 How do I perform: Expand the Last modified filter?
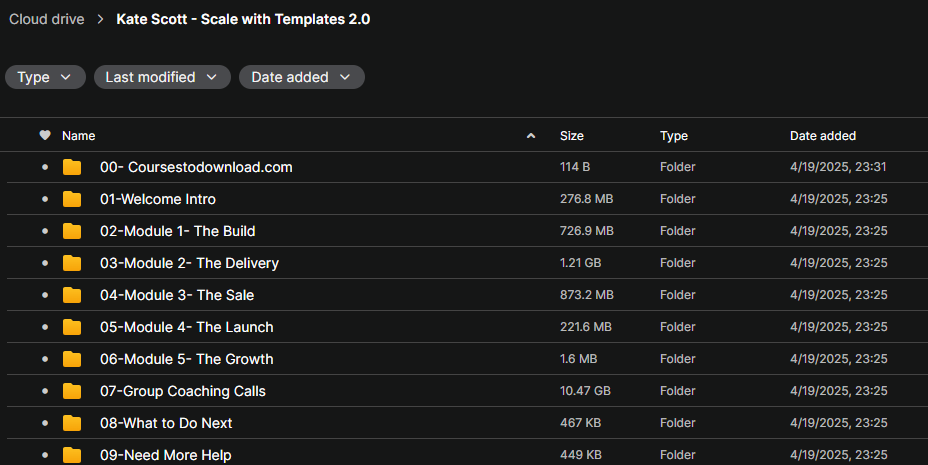click(x=162, y=77)
